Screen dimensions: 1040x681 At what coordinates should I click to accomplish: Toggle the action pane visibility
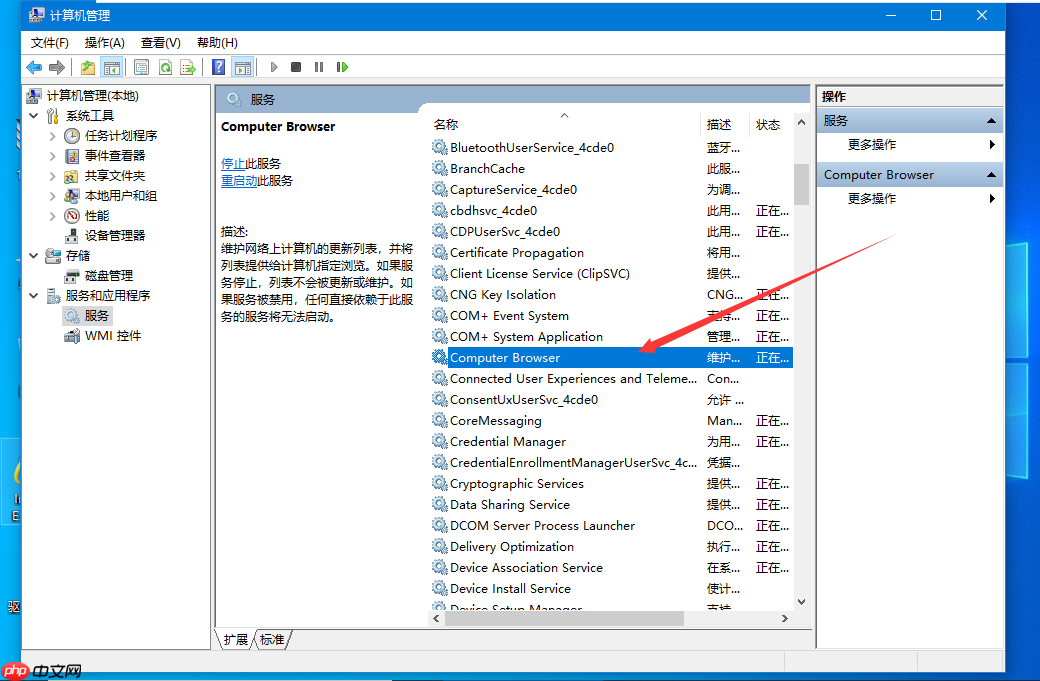tap(242, 67)
